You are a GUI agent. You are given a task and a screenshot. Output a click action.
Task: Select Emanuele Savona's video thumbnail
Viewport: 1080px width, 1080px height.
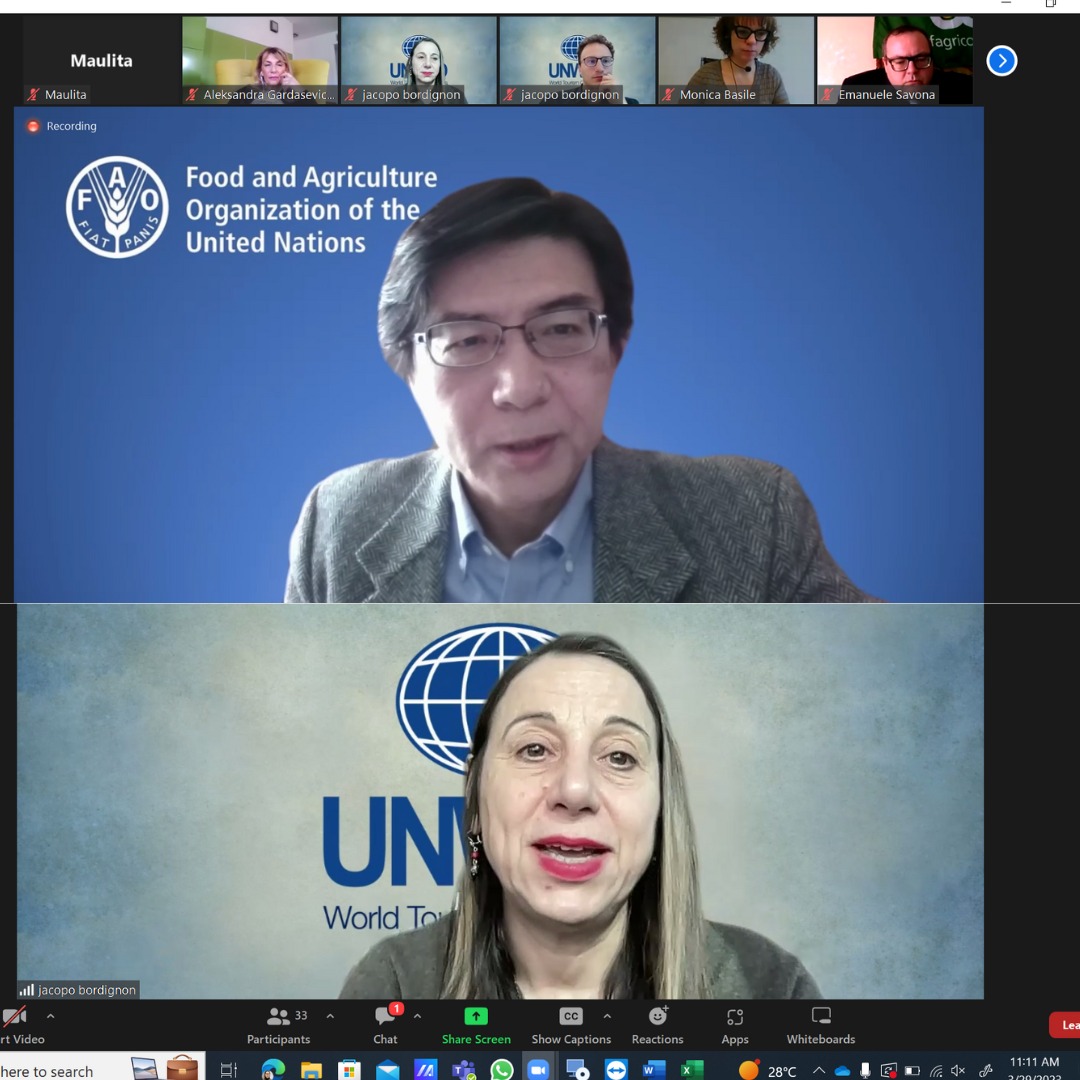(895, 60)
